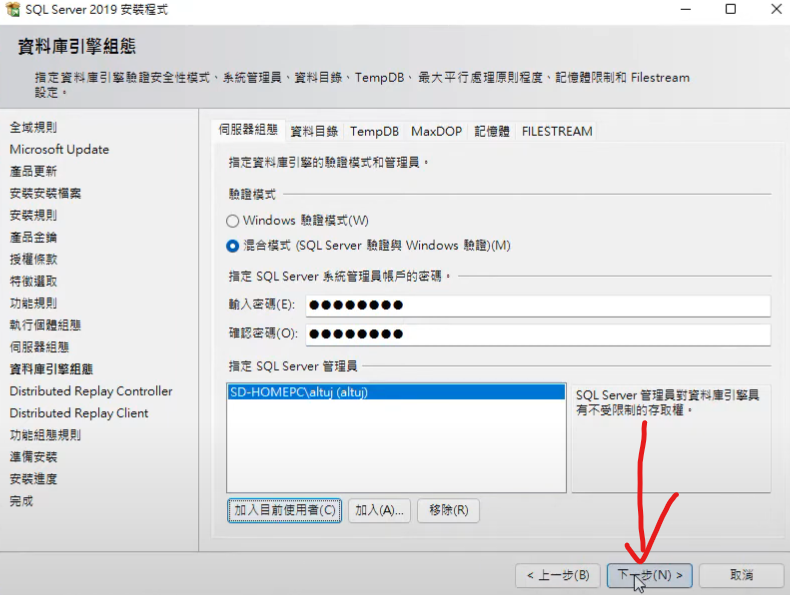Click 準備安裝 in the step list
This screenshot has width=790, height=595.
point(33,457)
